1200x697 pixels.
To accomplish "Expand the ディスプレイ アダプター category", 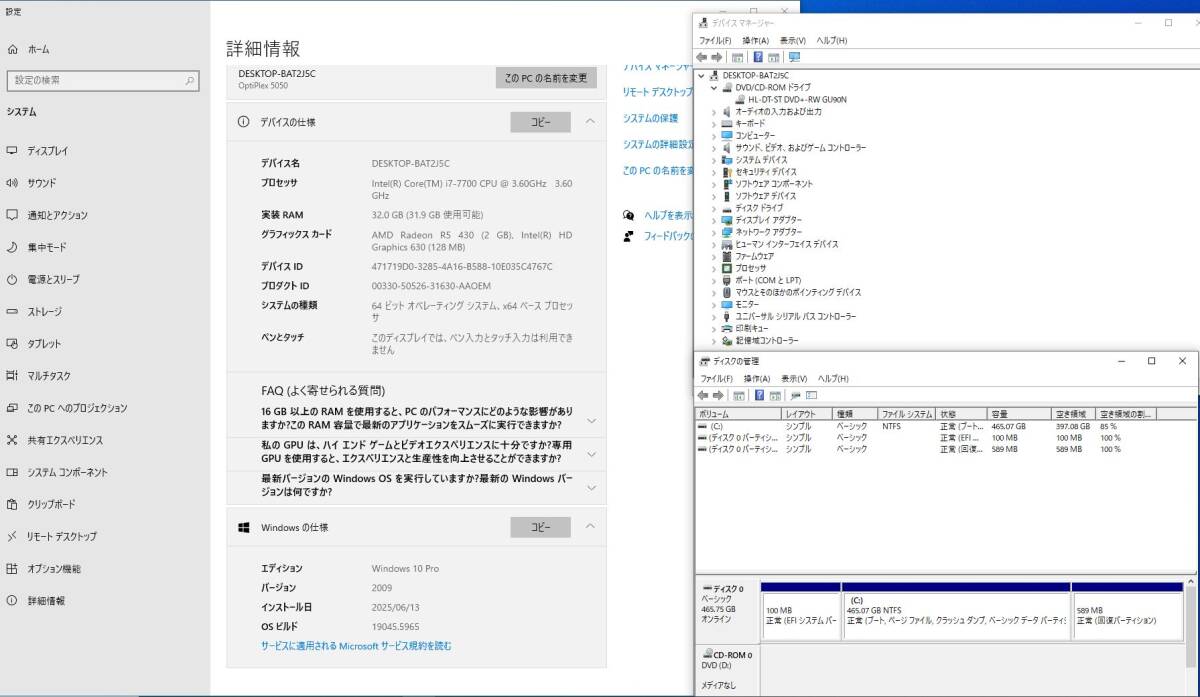I will 714,220.
